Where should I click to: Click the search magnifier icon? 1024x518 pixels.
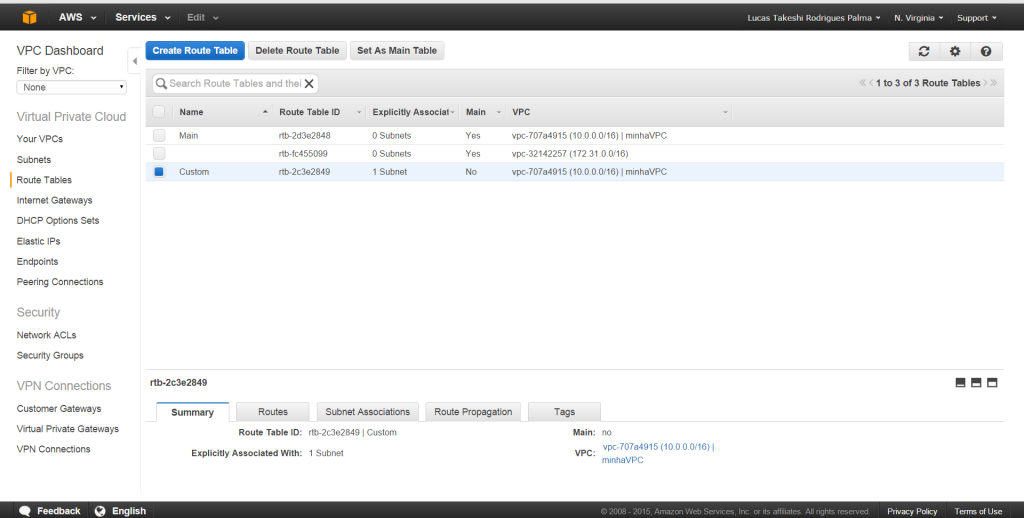pyautogui.click(x=161, y=84)
